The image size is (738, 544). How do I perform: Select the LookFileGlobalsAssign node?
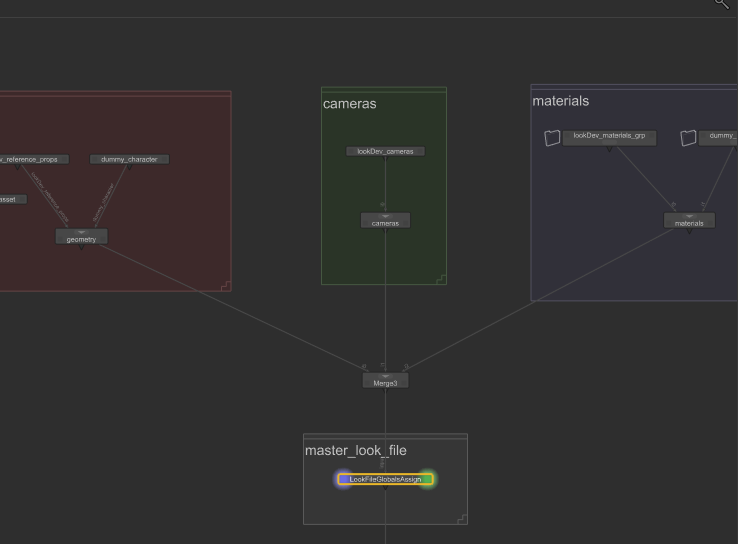pos(385,480)
